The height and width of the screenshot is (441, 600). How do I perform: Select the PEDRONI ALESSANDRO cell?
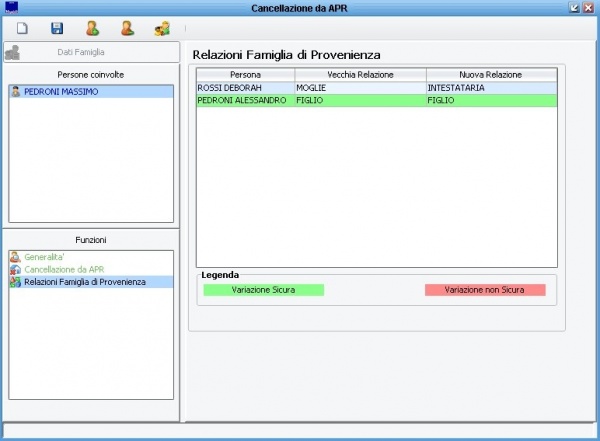pos(246,100)
